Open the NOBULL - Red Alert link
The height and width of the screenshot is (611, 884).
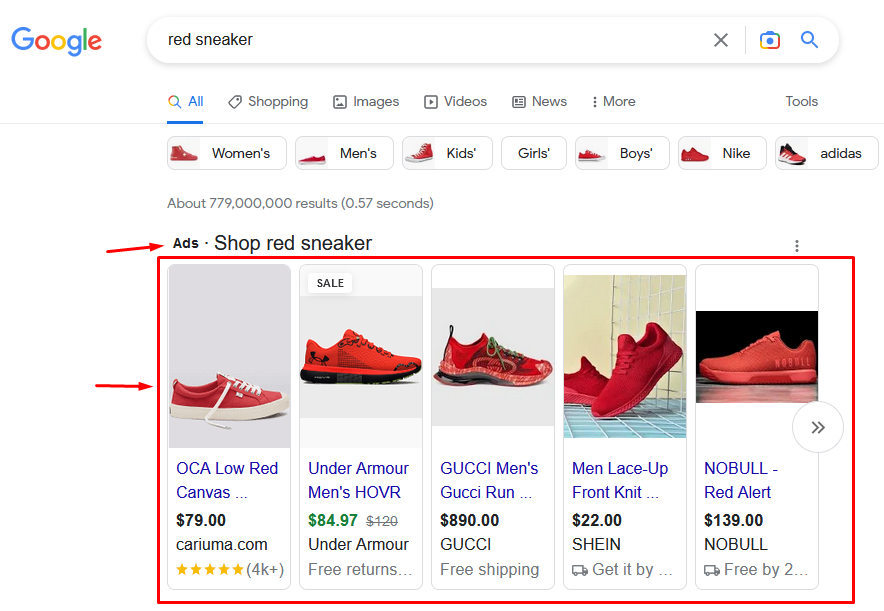[741, 480]
